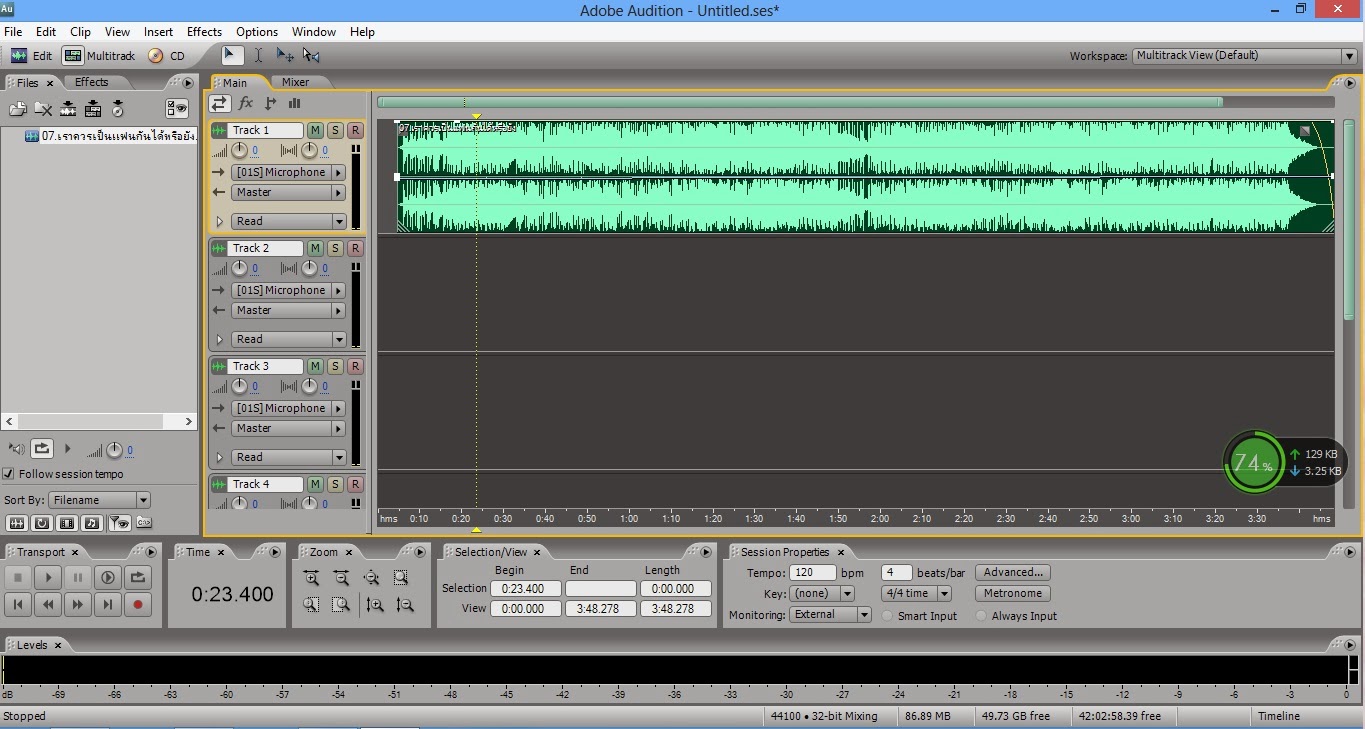Toggle Follow session tempo checkbox
This screenshot has width=1365, height=729.
point(9,474)
